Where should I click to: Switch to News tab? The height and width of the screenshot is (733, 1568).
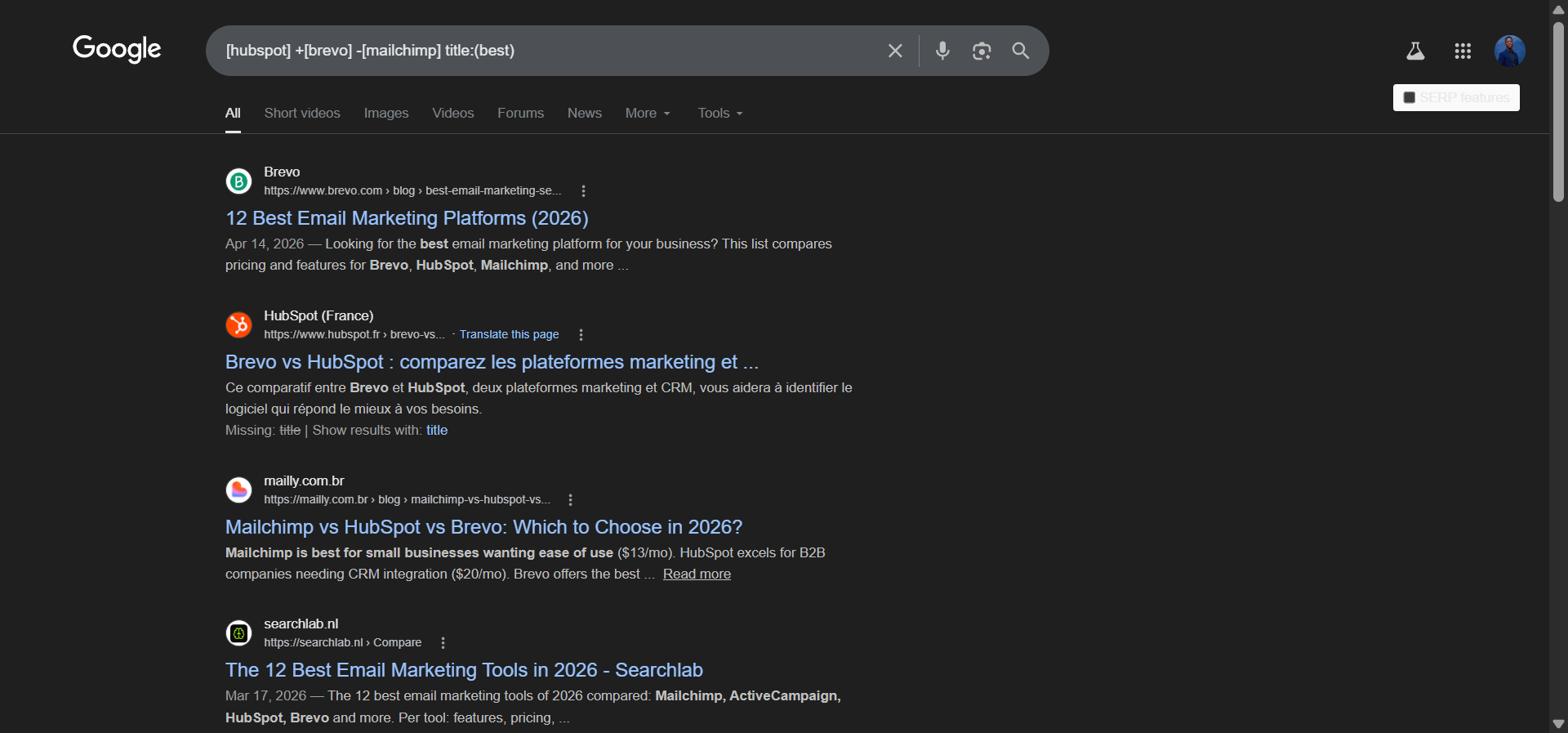585,113
